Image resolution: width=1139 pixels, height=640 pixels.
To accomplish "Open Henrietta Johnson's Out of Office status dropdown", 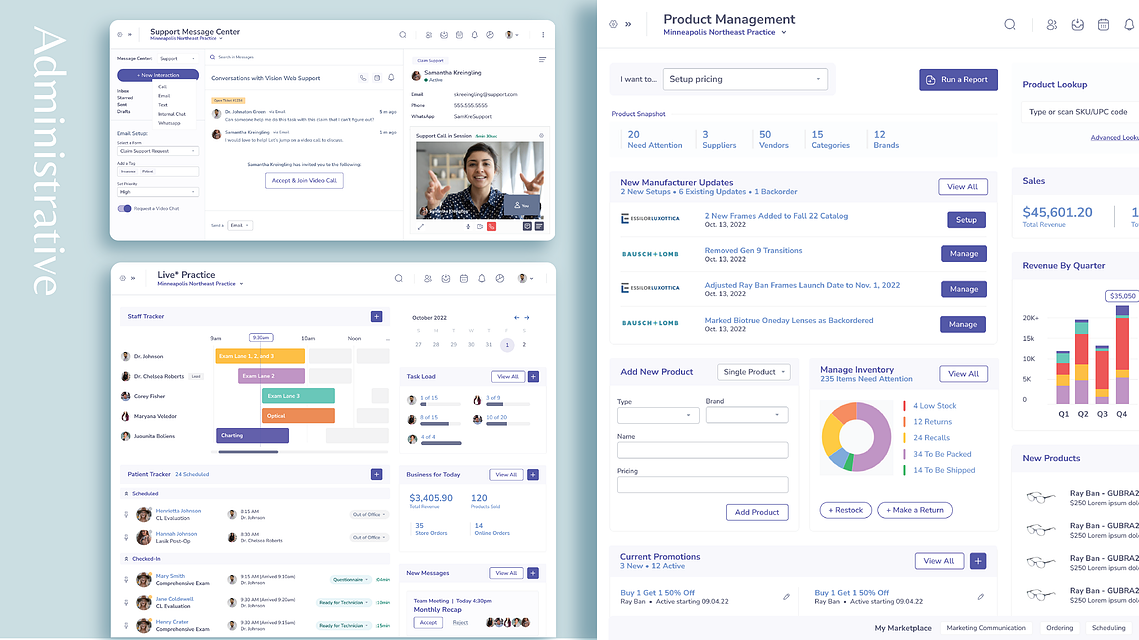I will tap(370, 514).
